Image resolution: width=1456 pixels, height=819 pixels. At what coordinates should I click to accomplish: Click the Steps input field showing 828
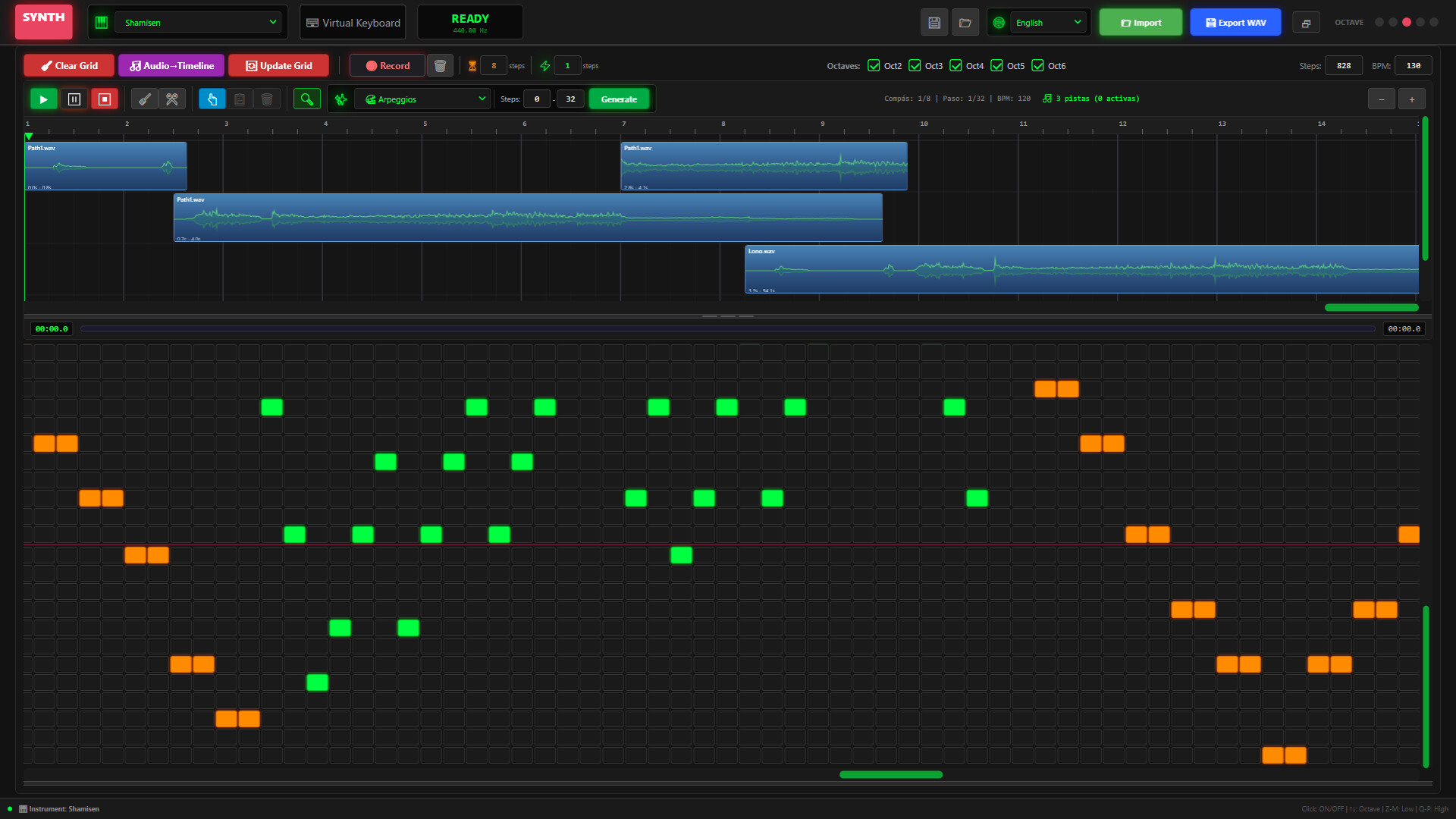(x=1344, y=66)
